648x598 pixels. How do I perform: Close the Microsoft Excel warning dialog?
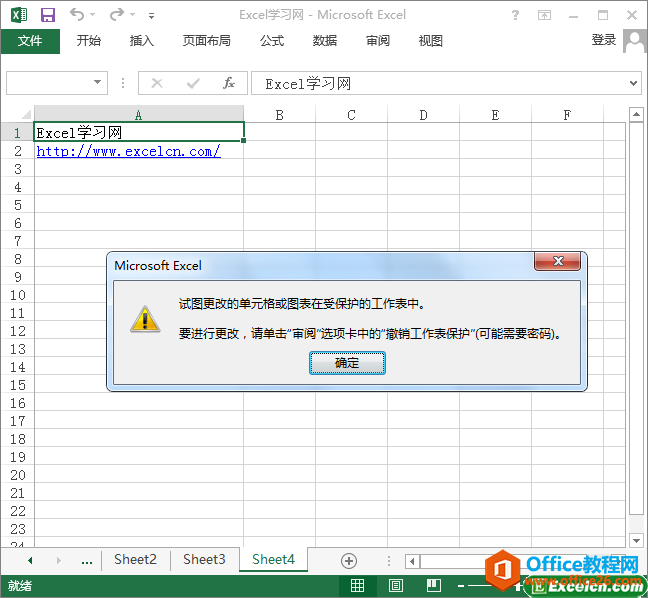[x=557, y=262]
